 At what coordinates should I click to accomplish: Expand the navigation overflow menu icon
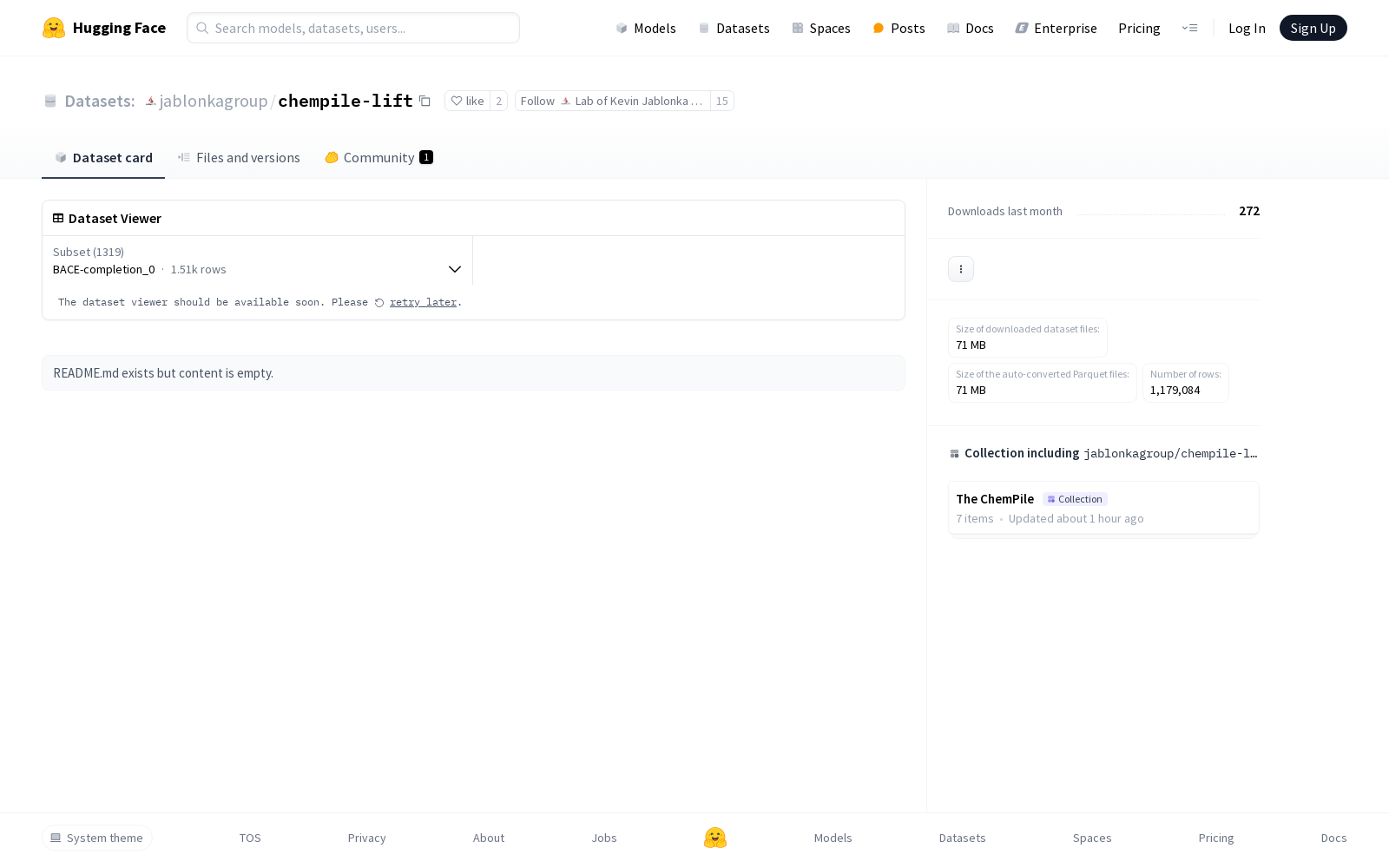point(1189,28)
